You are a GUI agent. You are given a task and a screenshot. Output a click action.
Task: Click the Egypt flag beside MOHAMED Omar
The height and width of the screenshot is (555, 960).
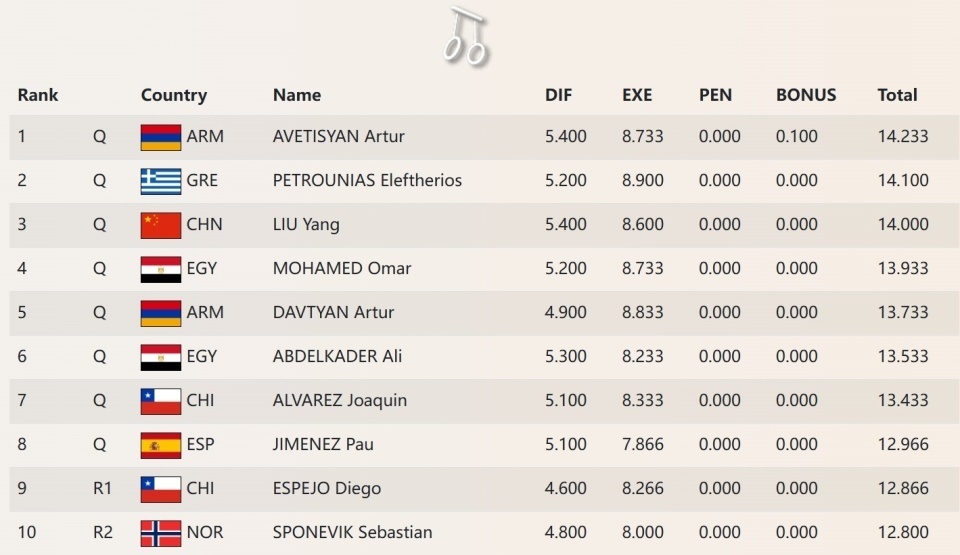click(161, 269)
